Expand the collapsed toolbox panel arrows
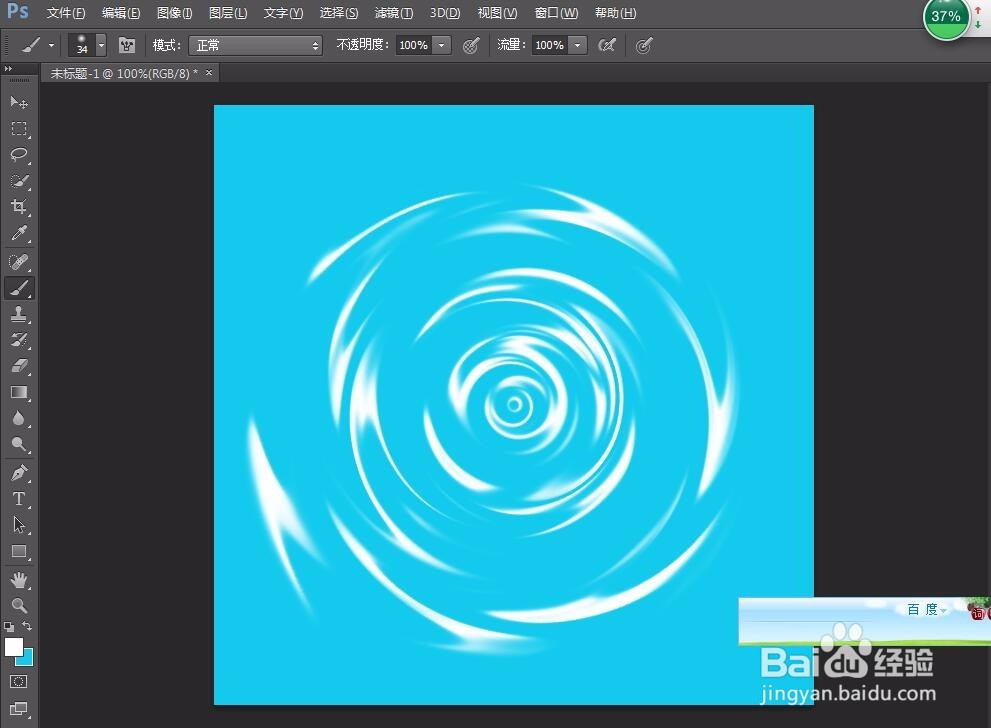The height and width of the screenshot is (728, 991). pos(8,68)
